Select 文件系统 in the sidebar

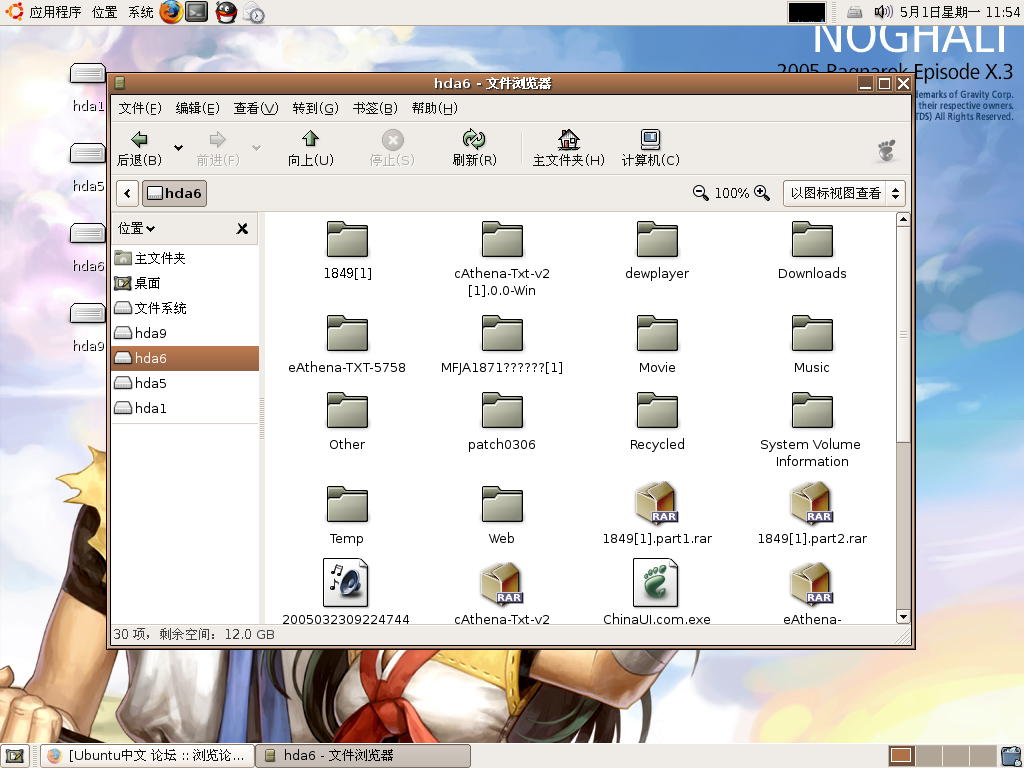(185, 308)
